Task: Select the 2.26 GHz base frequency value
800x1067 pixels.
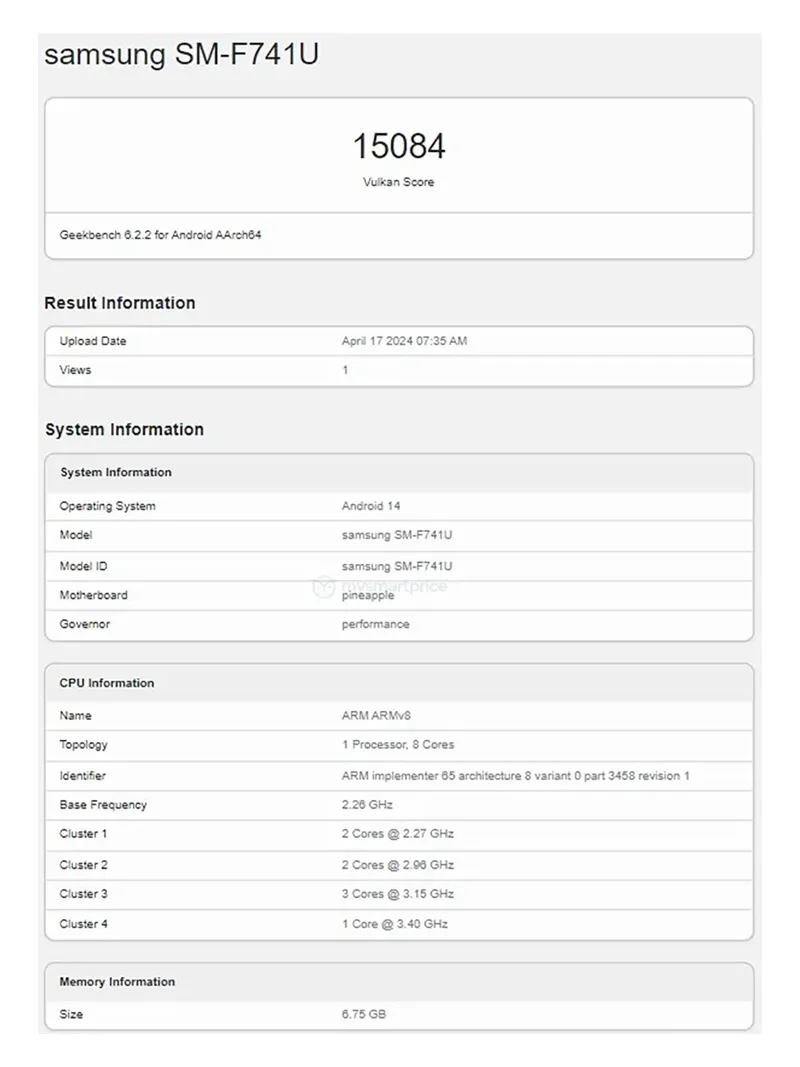Action: click(x=367, y=805)
